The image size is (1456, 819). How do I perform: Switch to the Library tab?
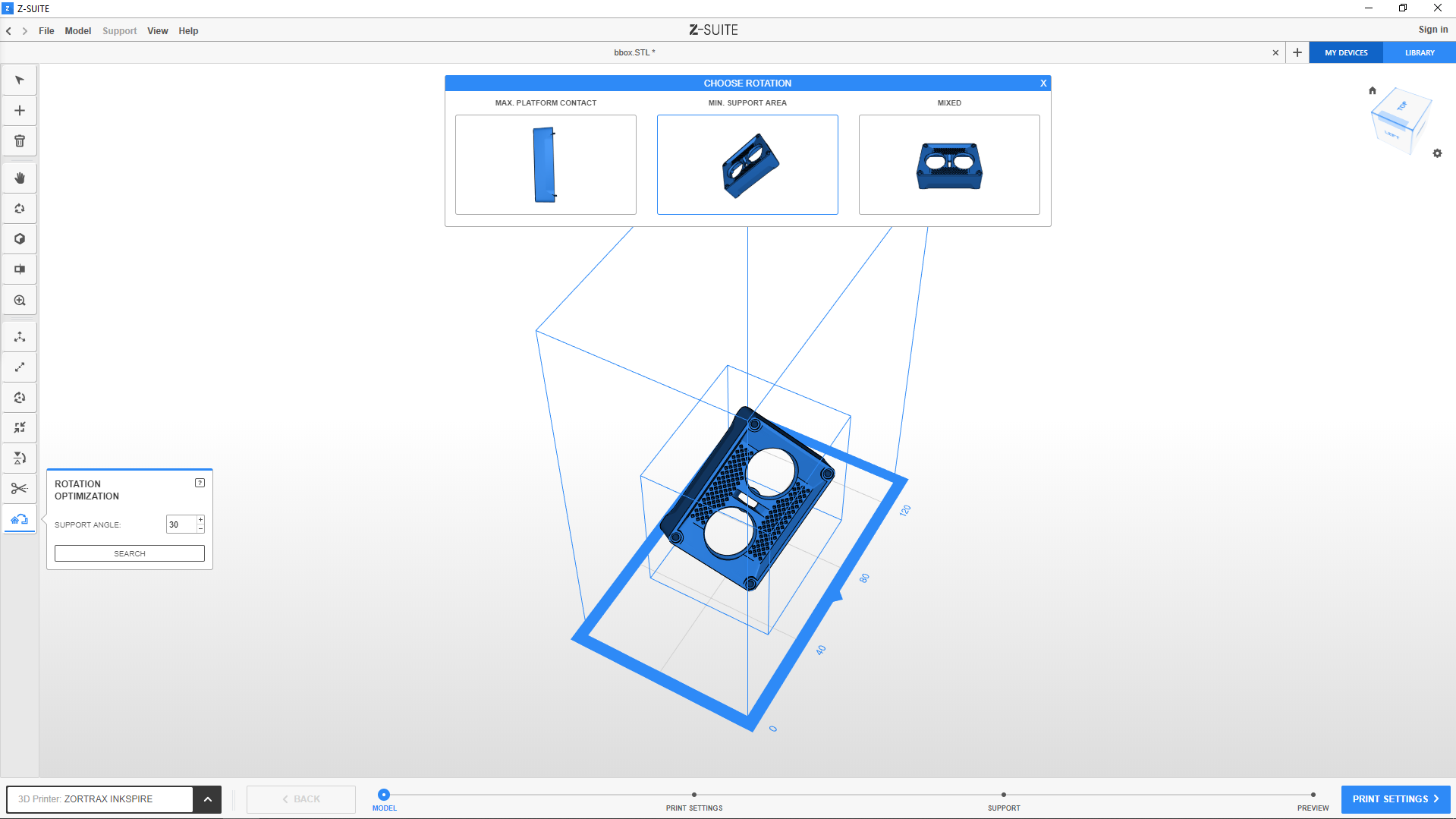[x=1419, y=53]
